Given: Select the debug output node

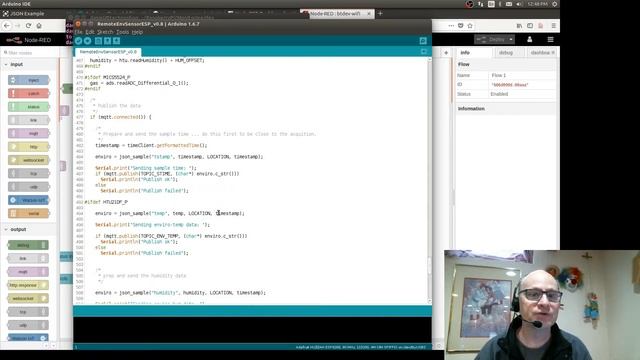Looking at the screenshot, I should 28,245.
